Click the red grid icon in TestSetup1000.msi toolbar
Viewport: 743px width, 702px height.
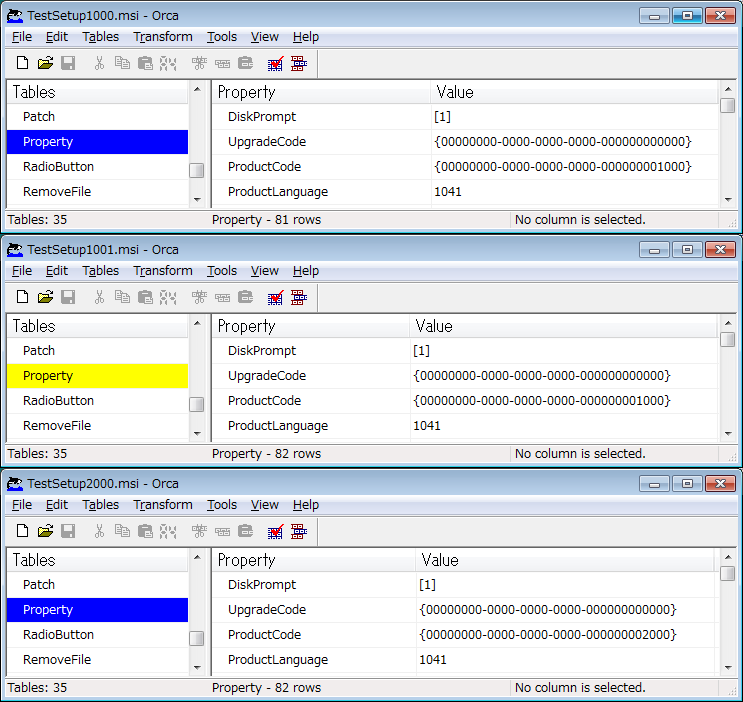(x=298, y=63)
